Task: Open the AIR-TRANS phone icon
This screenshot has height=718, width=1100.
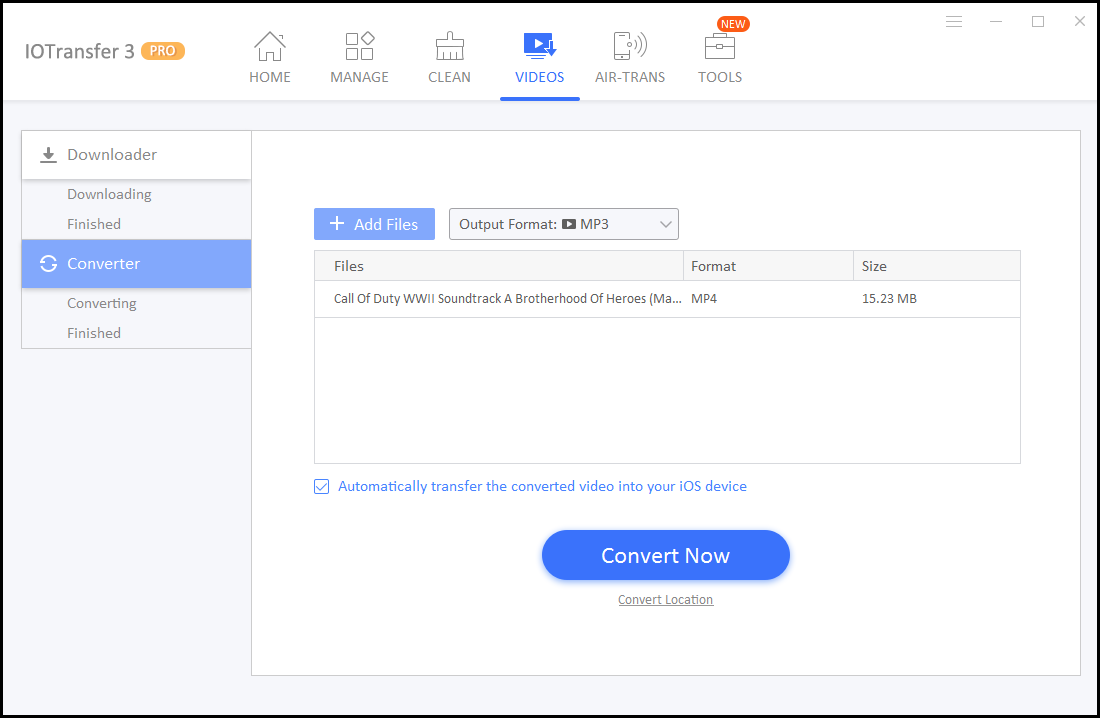Action: tap(629, 47)
